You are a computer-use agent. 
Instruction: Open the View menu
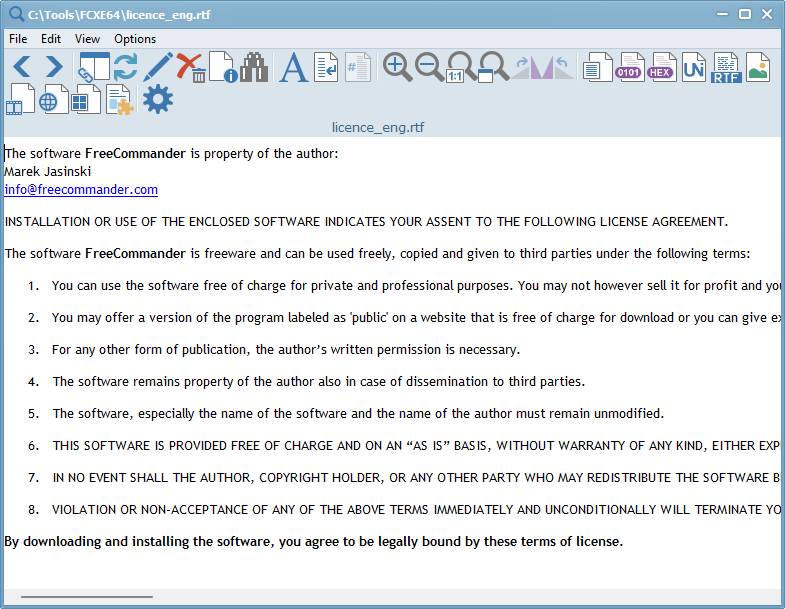pyautogui.click(x=87, y=39)
